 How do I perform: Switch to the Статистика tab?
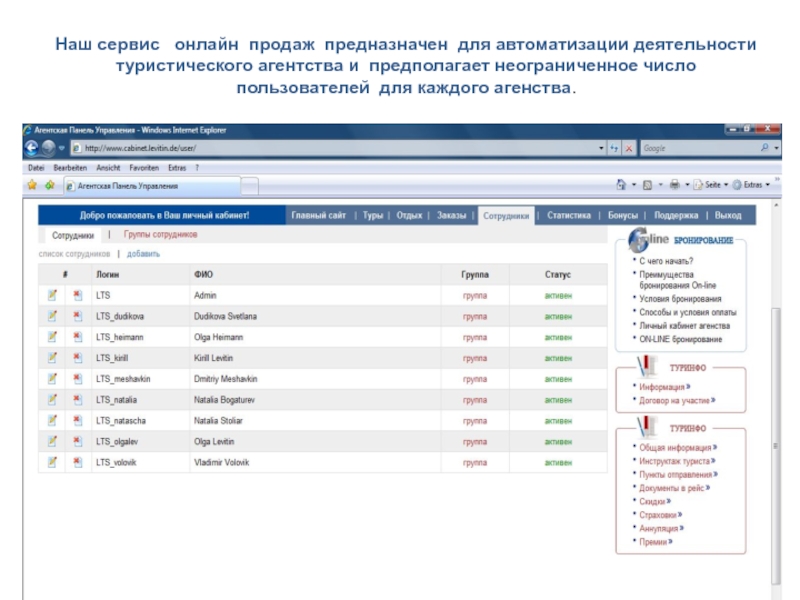(569, 215)
